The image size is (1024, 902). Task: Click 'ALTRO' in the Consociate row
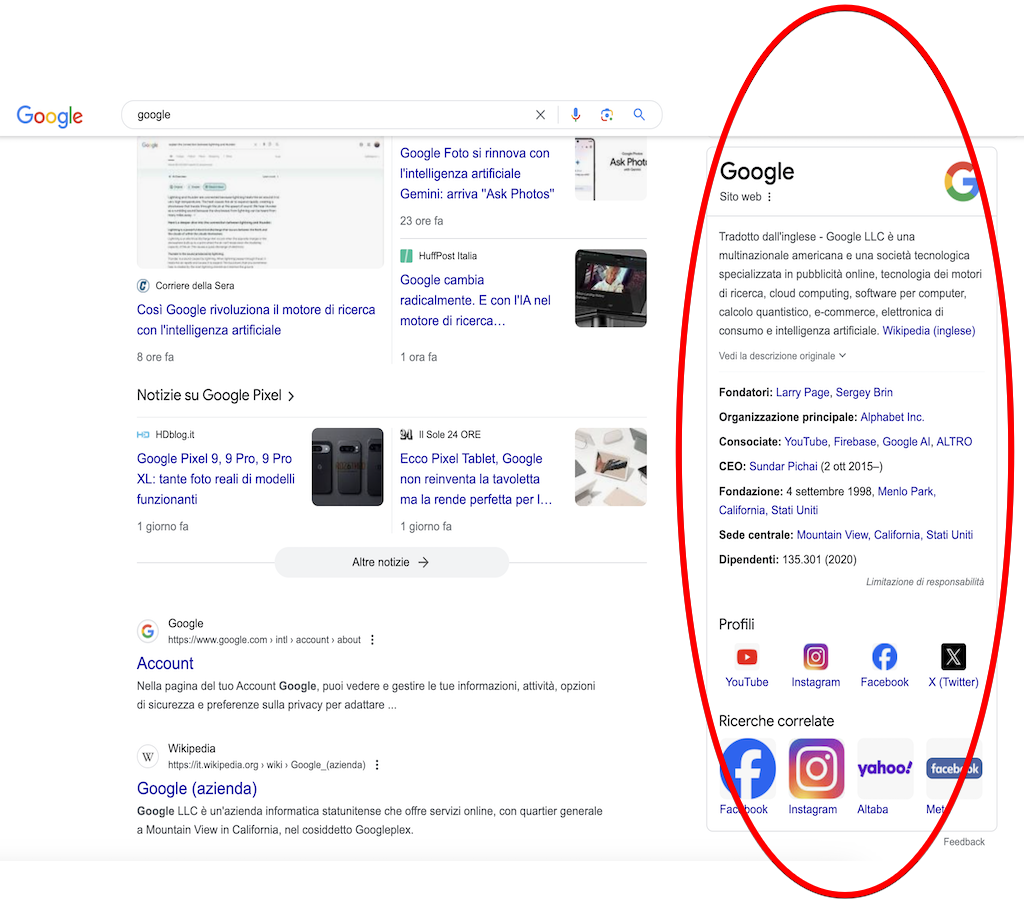click(954, 442)
